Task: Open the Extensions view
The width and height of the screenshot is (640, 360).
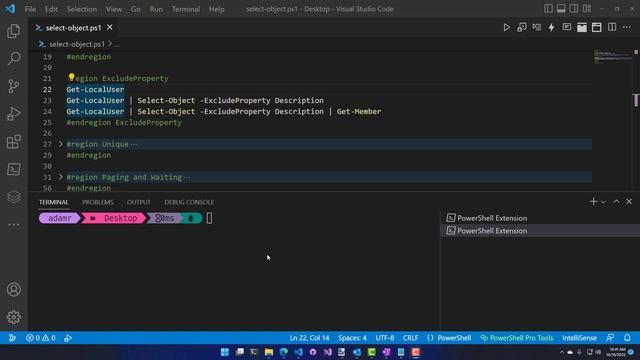Action: point(13,141)
